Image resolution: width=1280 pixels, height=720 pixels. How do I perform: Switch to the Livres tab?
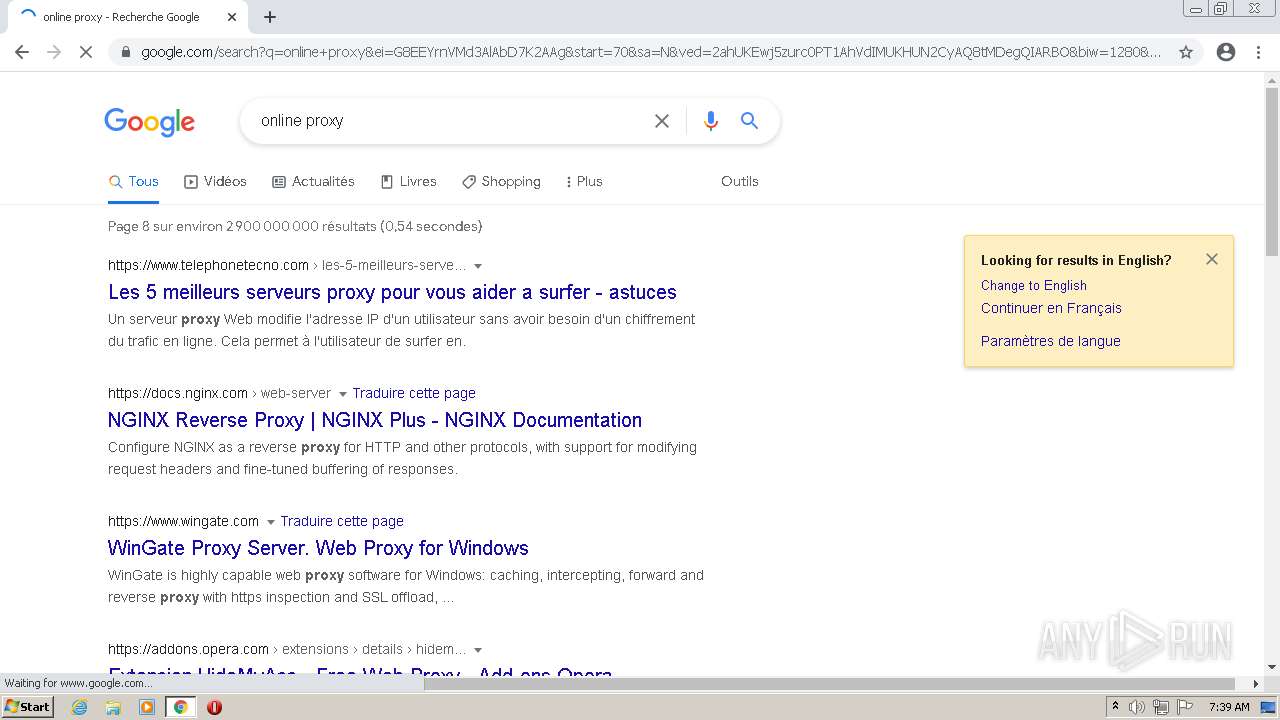point(408,181)
